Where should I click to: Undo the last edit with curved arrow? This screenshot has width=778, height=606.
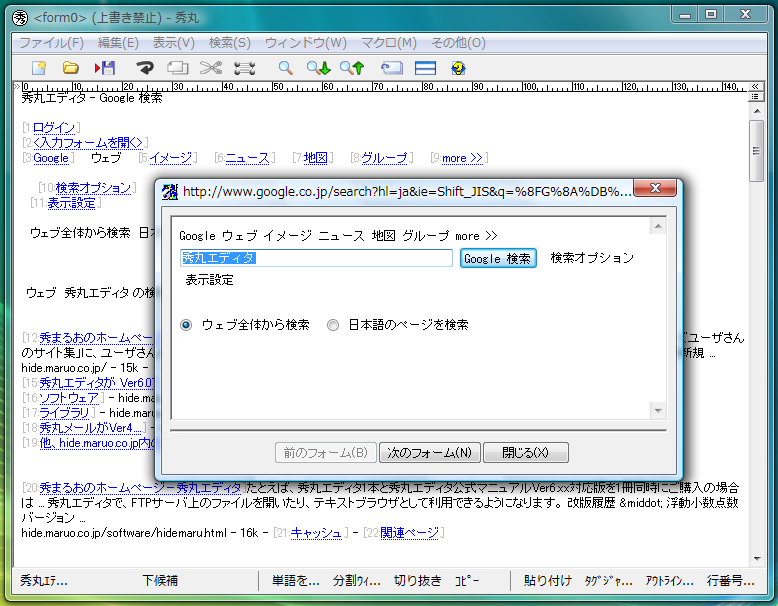pyautogui.click(x=145, y=67)
